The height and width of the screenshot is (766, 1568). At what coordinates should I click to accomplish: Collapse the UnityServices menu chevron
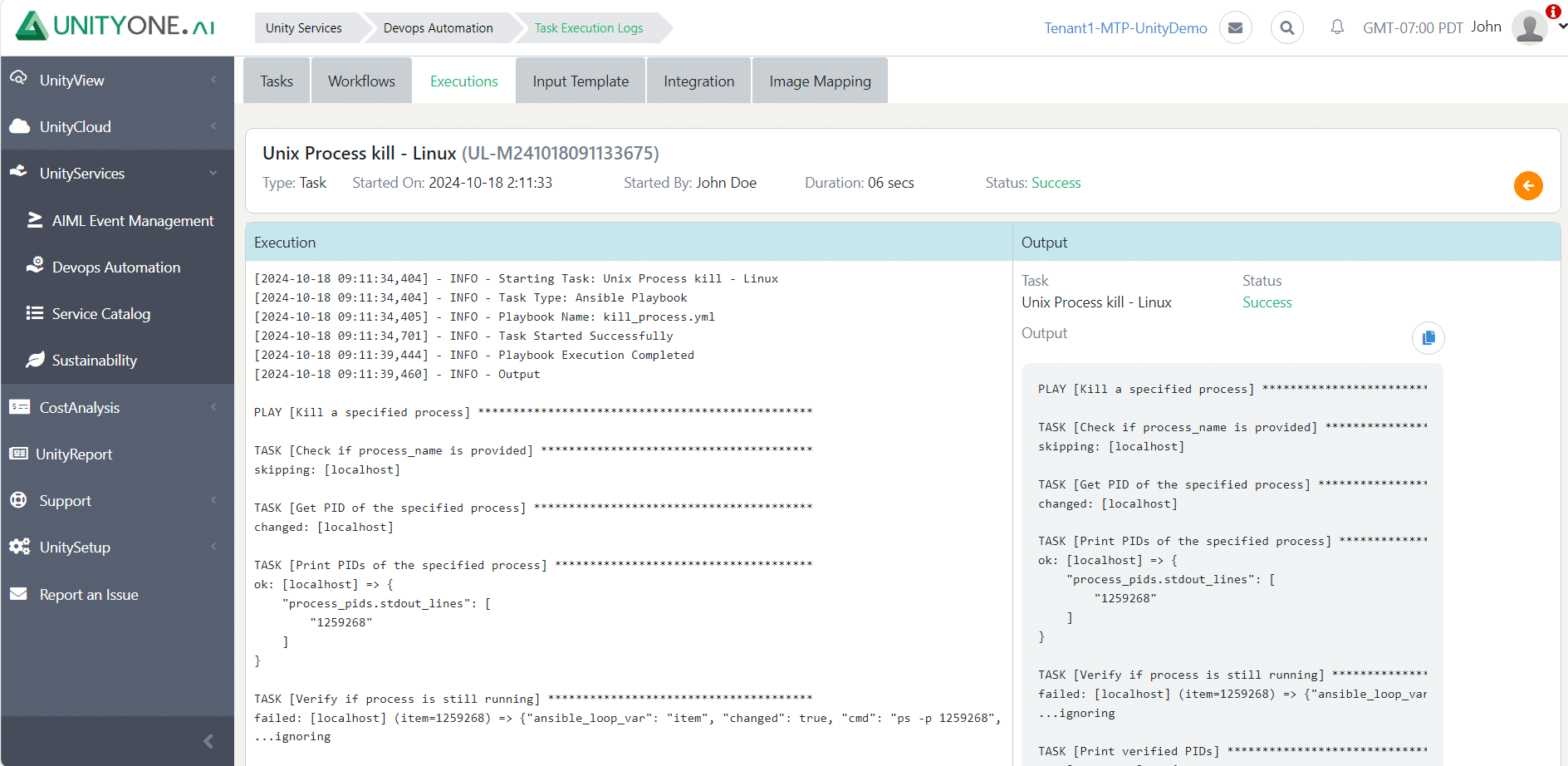pos(213,173)
